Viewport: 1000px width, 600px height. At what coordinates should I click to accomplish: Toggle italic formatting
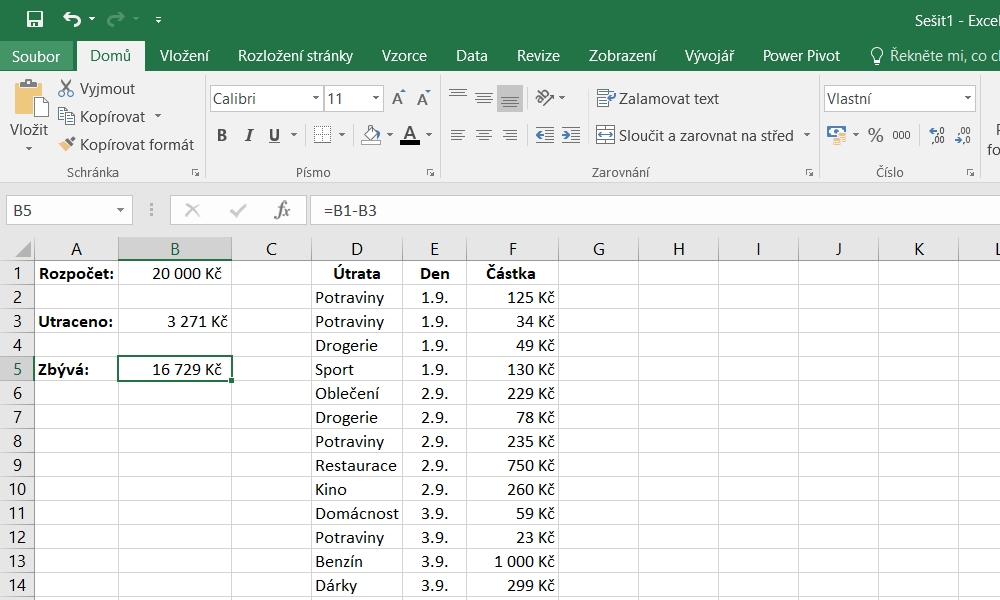click(x=248, y=135)
